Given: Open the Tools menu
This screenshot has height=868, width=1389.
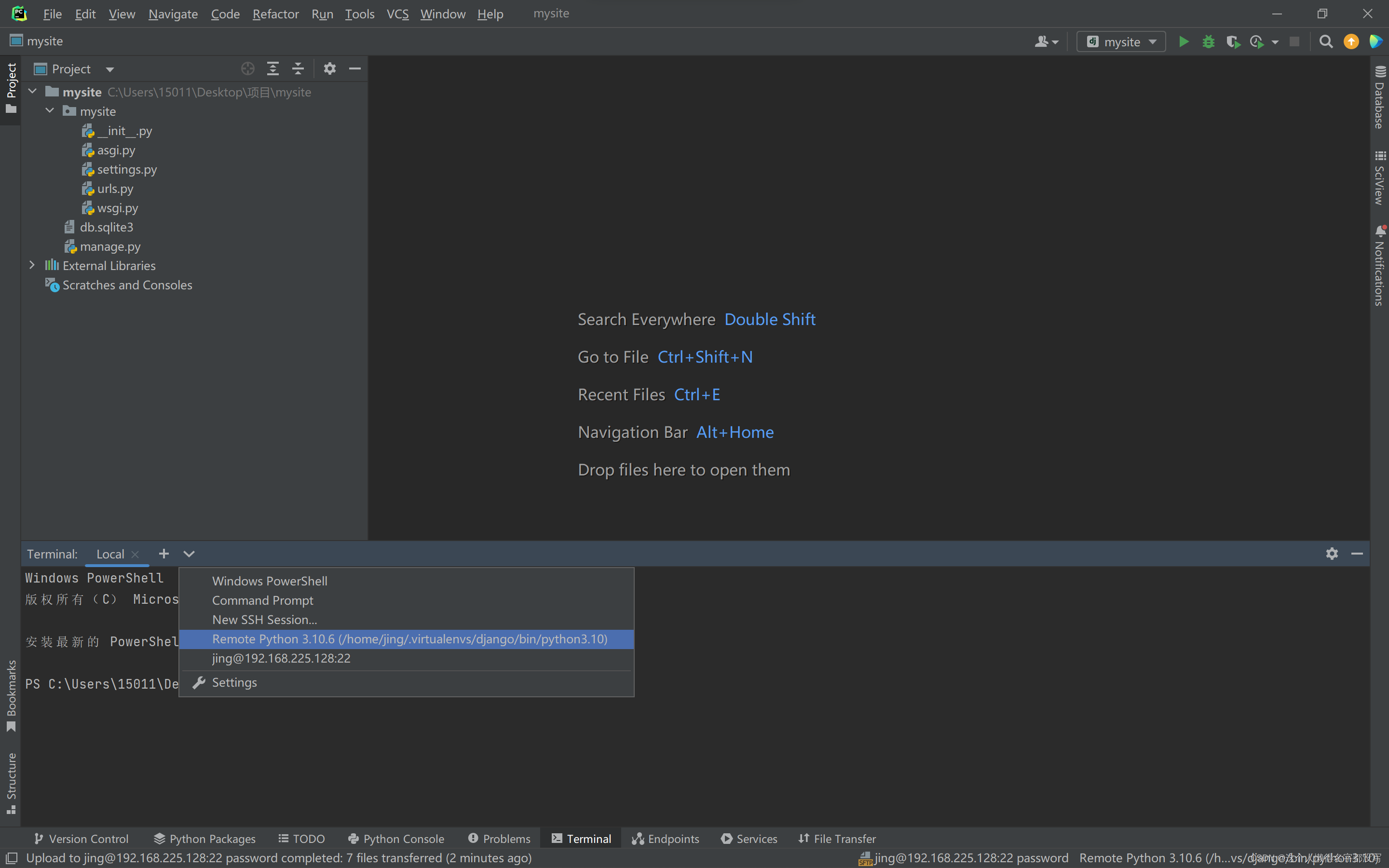Looking at the screenshot, I should click(359, 14).
